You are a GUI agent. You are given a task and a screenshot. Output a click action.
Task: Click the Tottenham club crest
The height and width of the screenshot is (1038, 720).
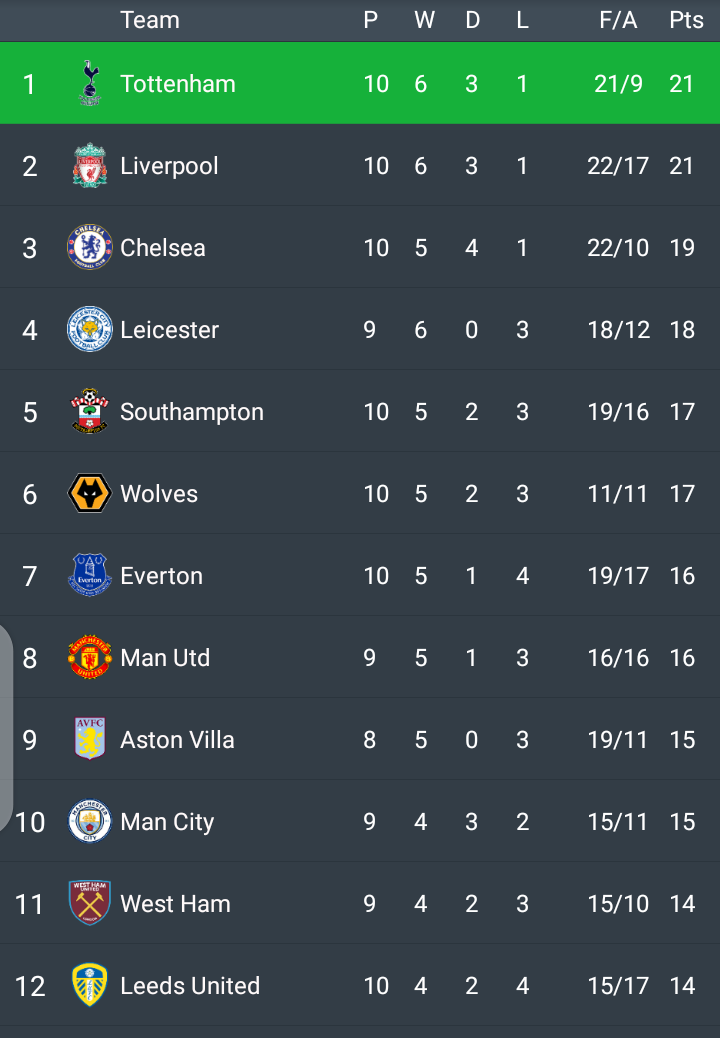click(90, 83)
